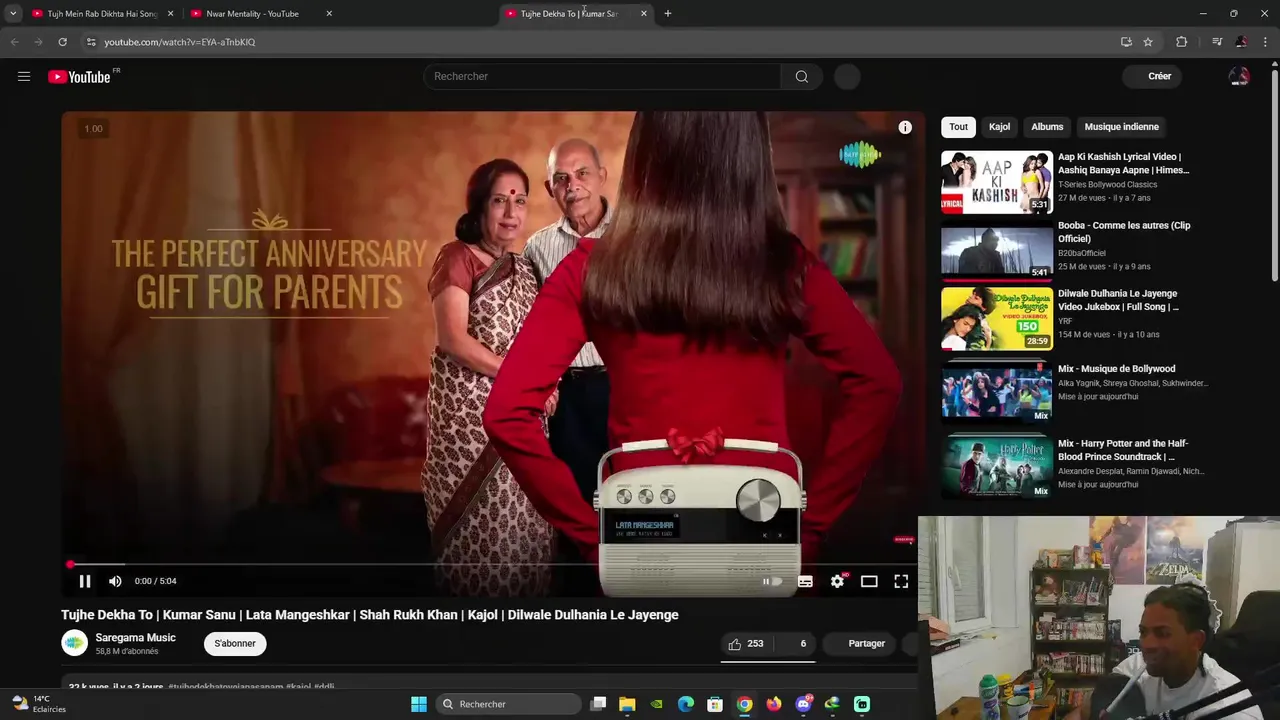Select the Albums filter chip
The width and height of the screenshot is (1280, 720).
[1047, 127]
